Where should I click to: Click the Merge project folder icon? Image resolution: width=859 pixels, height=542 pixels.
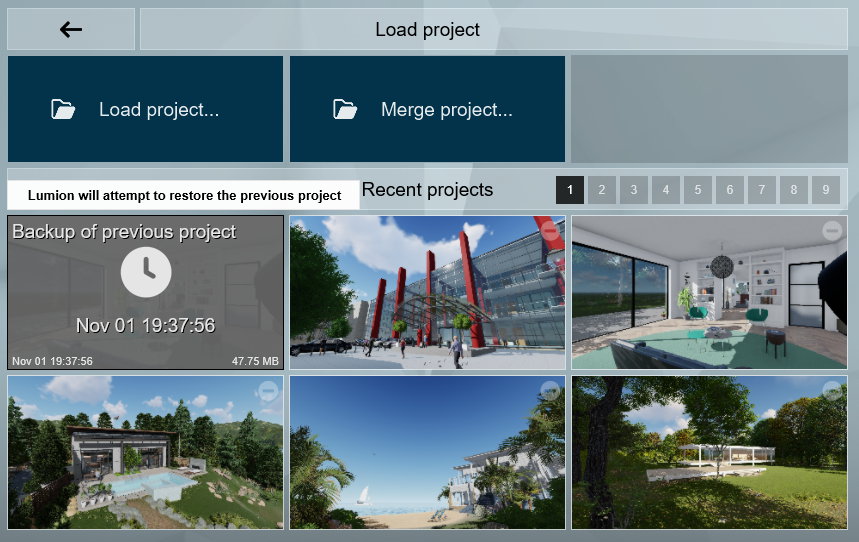pyautogui.click(x=345, y=110)
